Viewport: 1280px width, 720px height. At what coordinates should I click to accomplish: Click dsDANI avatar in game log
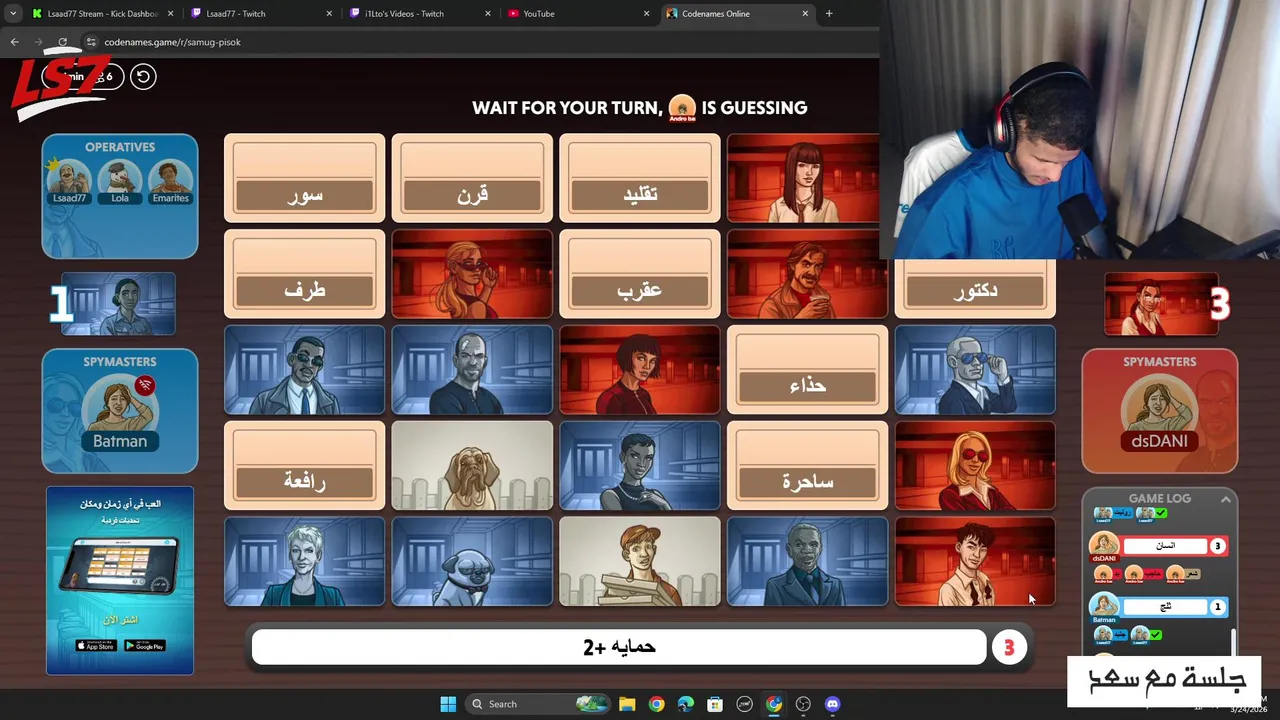point(1104,547)
